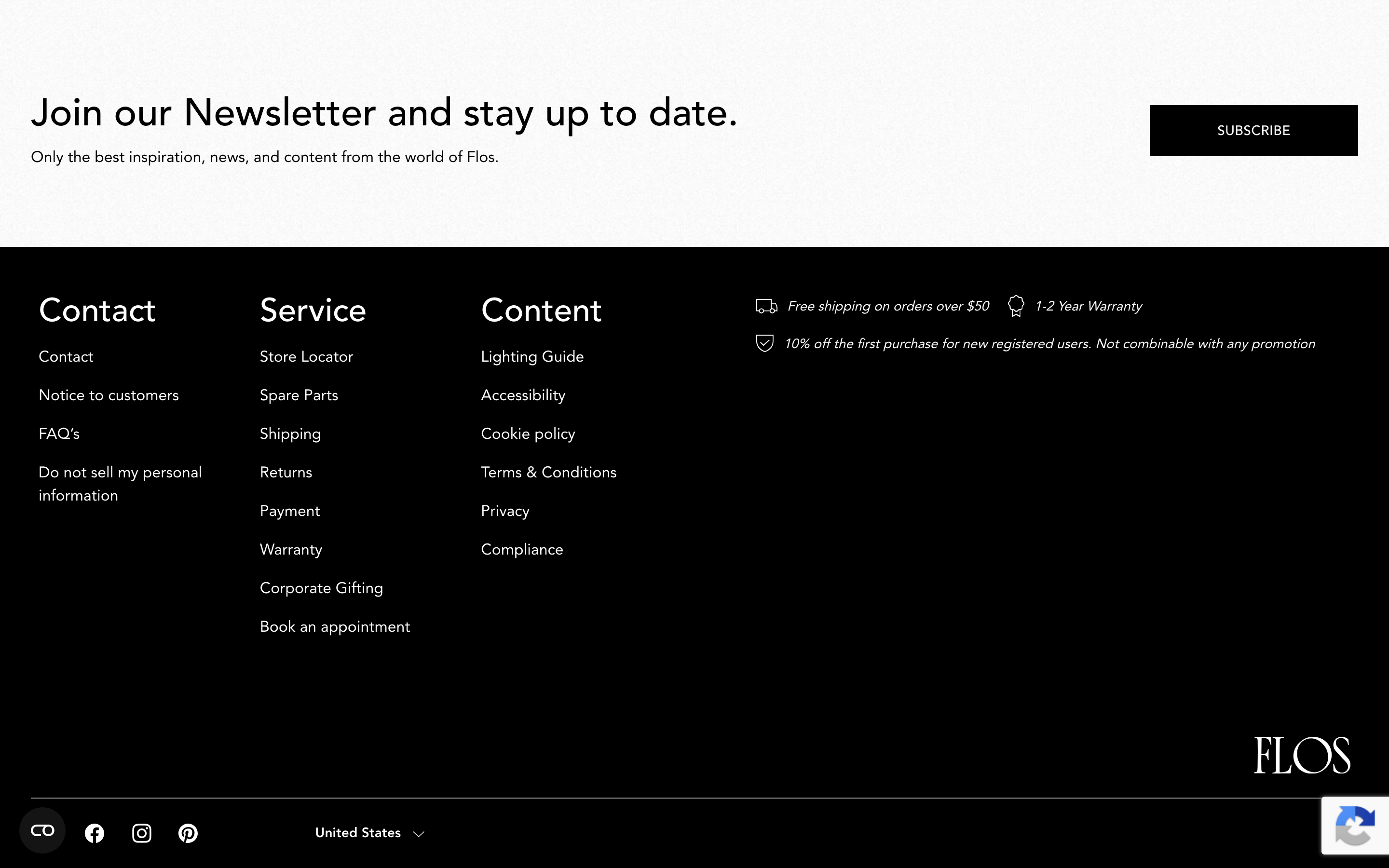Go to Spare Parts page
Screen dimensions: 1389x868
tap(299, 395)
